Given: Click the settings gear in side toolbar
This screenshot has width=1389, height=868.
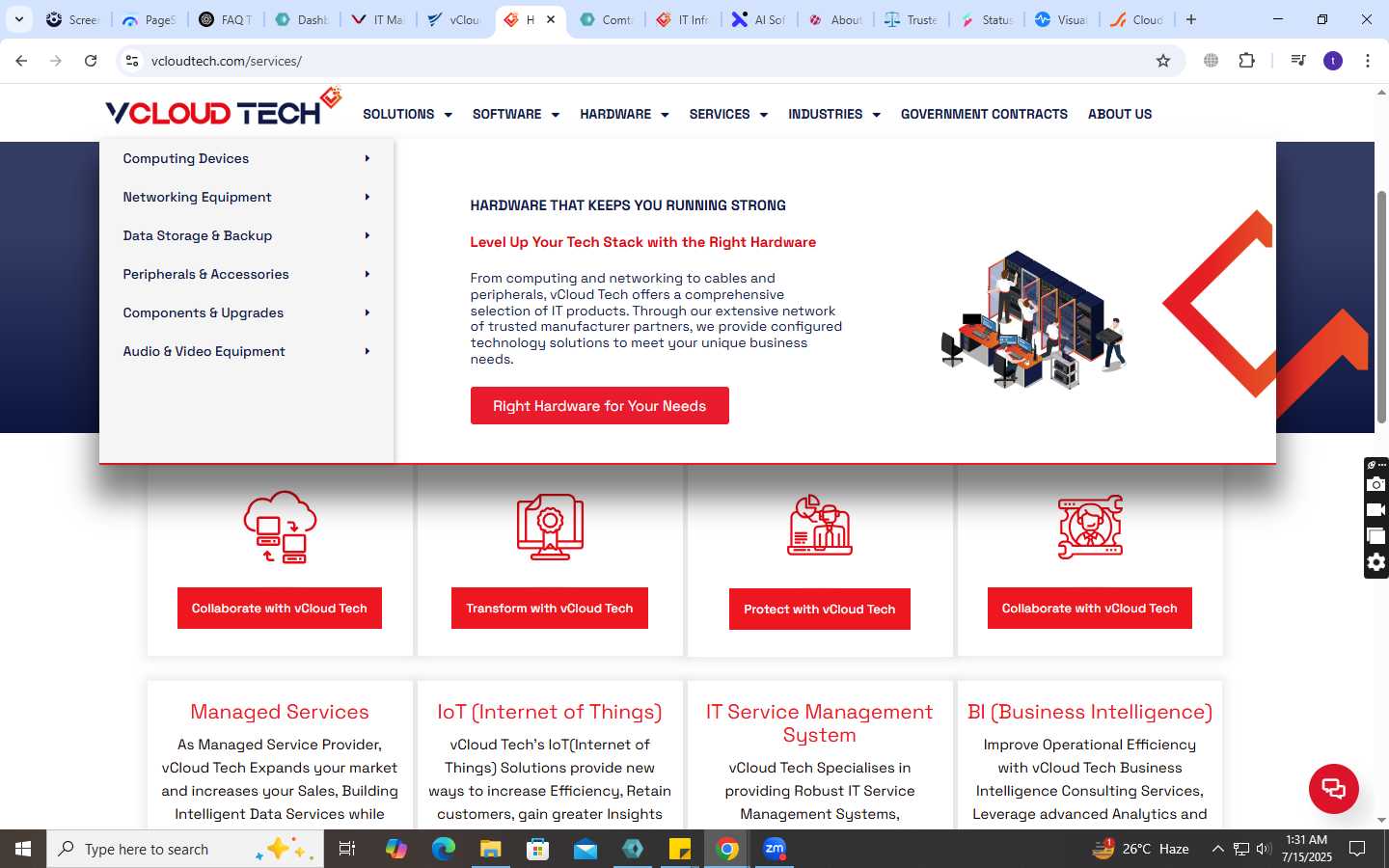Looking at the screenshot, I should (1376, 562).
